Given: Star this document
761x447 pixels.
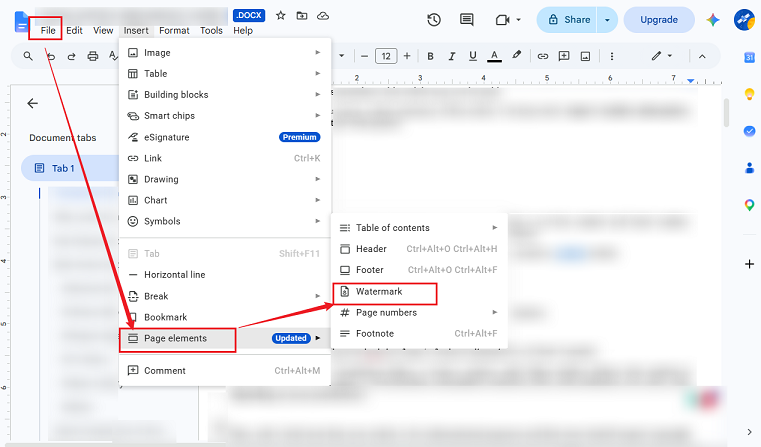Looking at the screenshot, I should coord(281,16).
